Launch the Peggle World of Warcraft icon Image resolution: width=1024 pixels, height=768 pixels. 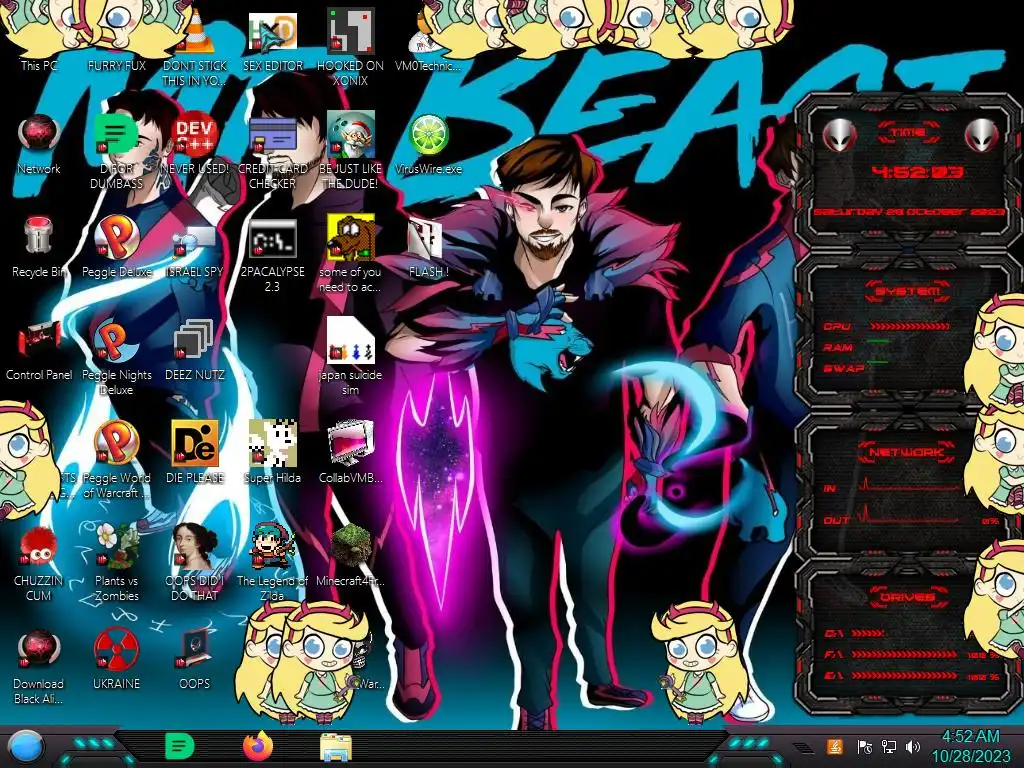[x=116, y=441]
